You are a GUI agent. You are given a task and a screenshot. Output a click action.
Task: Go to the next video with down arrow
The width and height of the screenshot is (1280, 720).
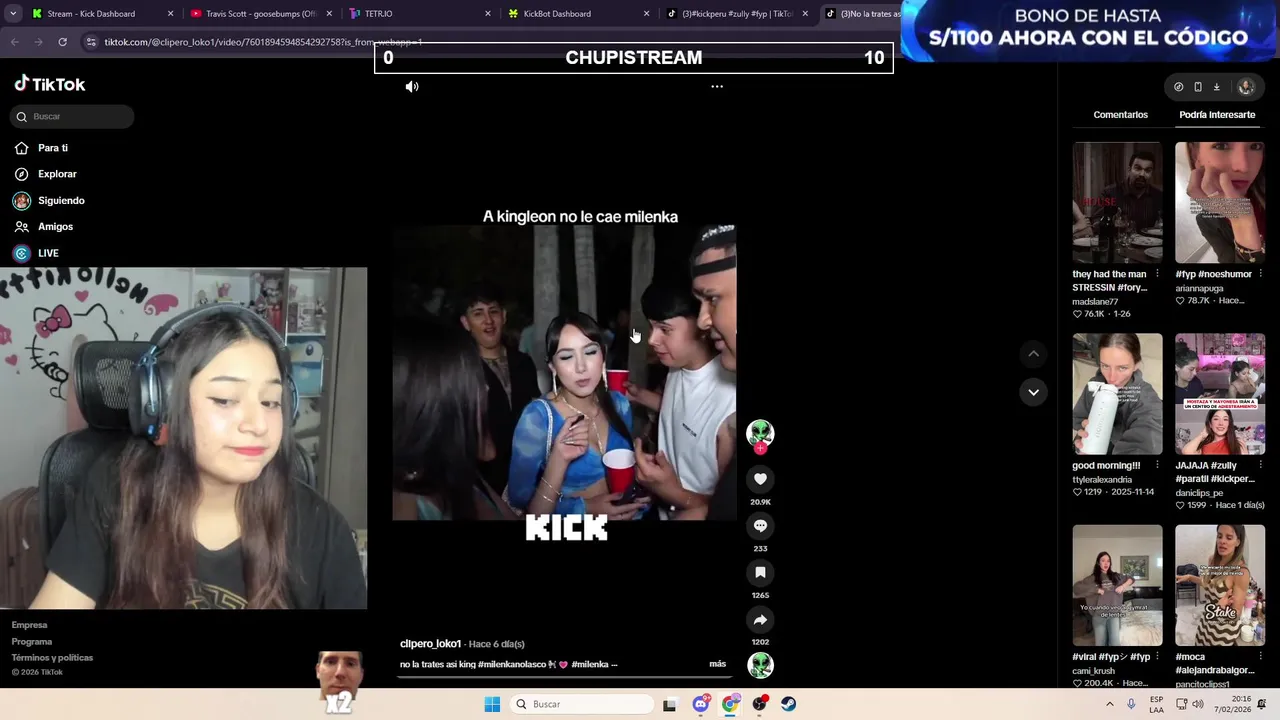[x=1033, y=392]
